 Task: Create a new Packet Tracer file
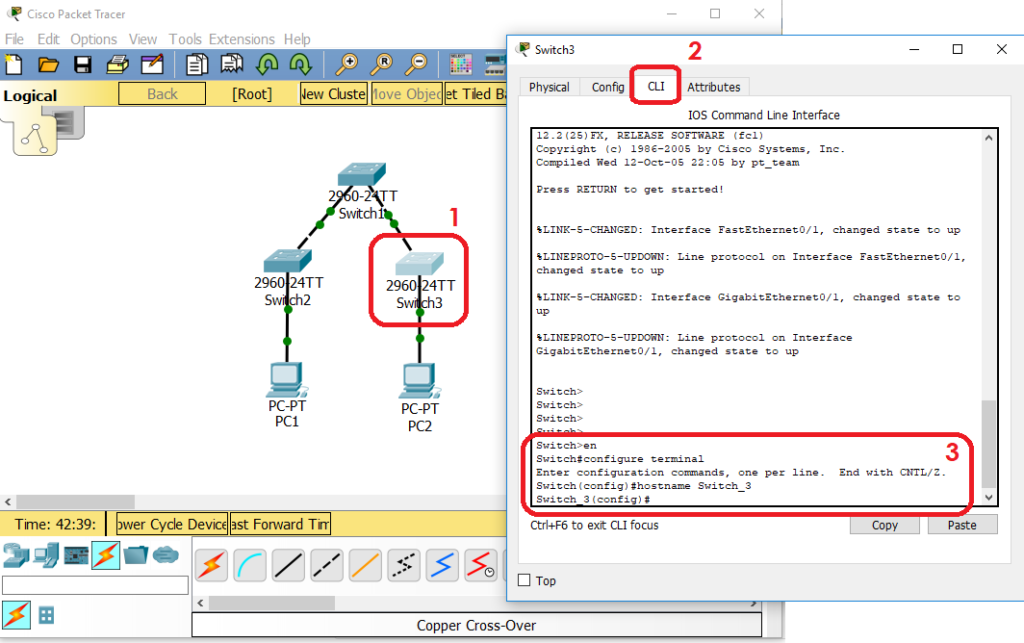(x=14, y=64)
